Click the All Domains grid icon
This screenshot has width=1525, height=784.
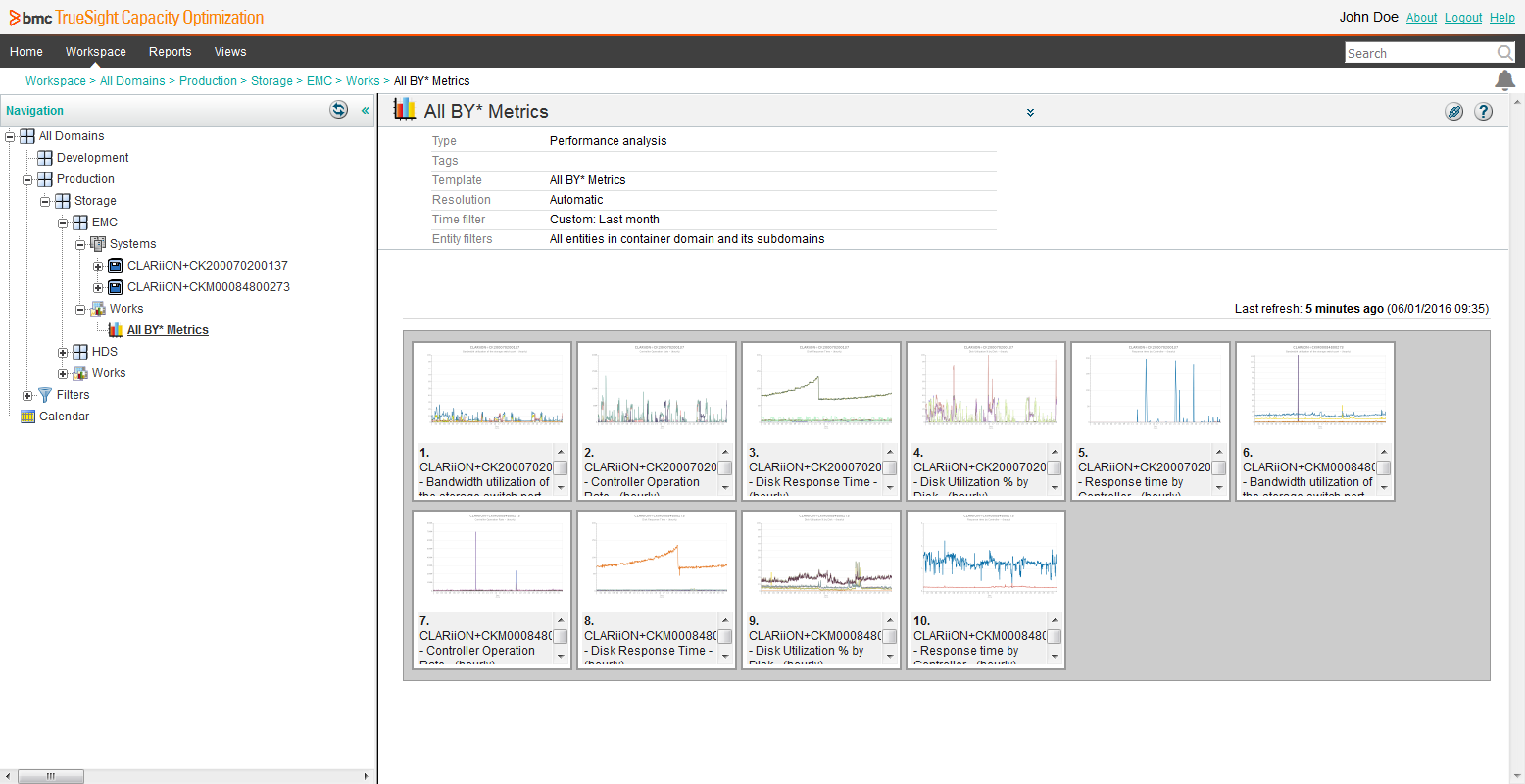27,136
